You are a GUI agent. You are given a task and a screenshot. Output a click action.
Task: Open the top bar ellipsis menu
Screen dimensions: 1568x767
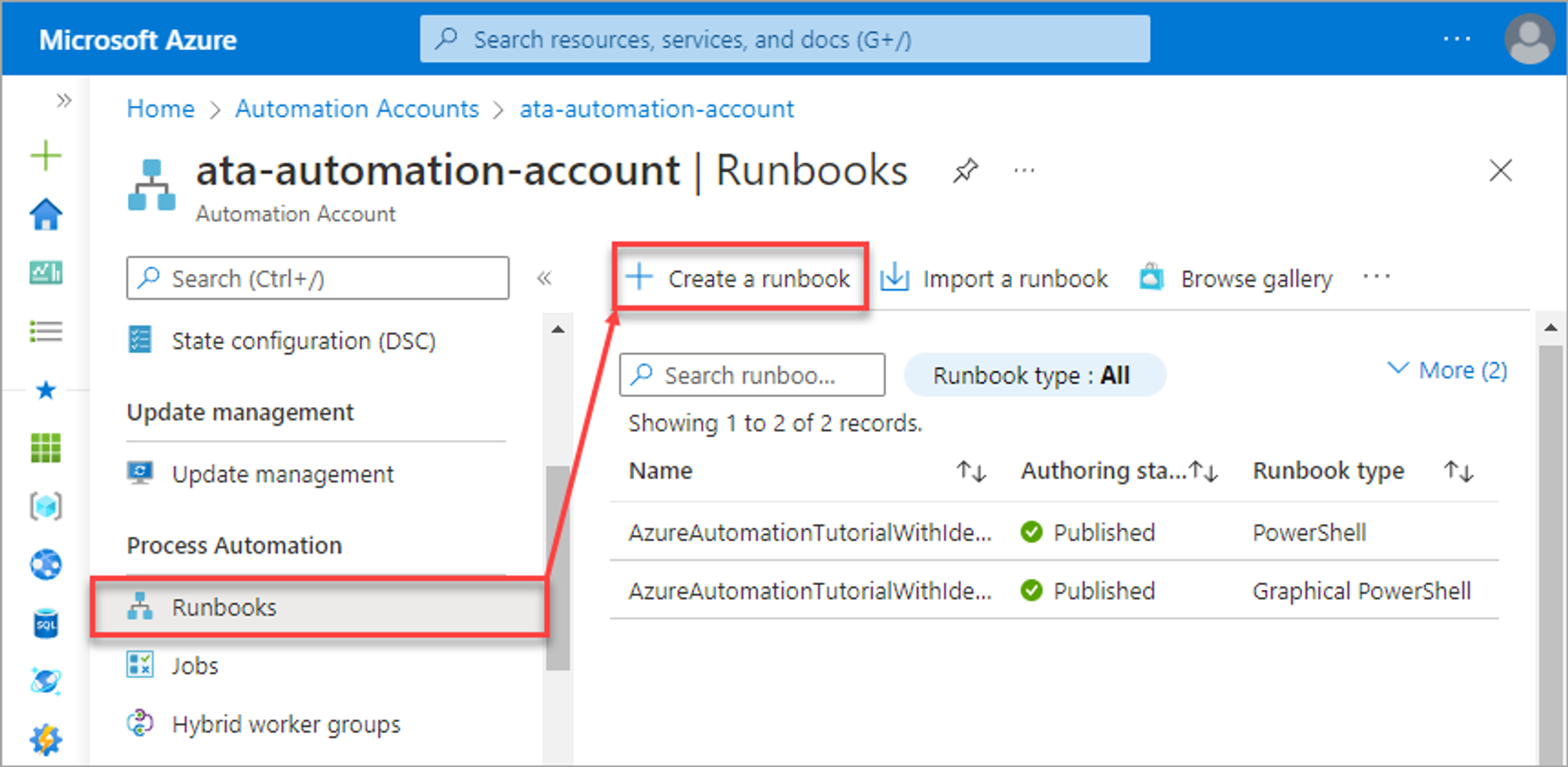[1457, 38]
